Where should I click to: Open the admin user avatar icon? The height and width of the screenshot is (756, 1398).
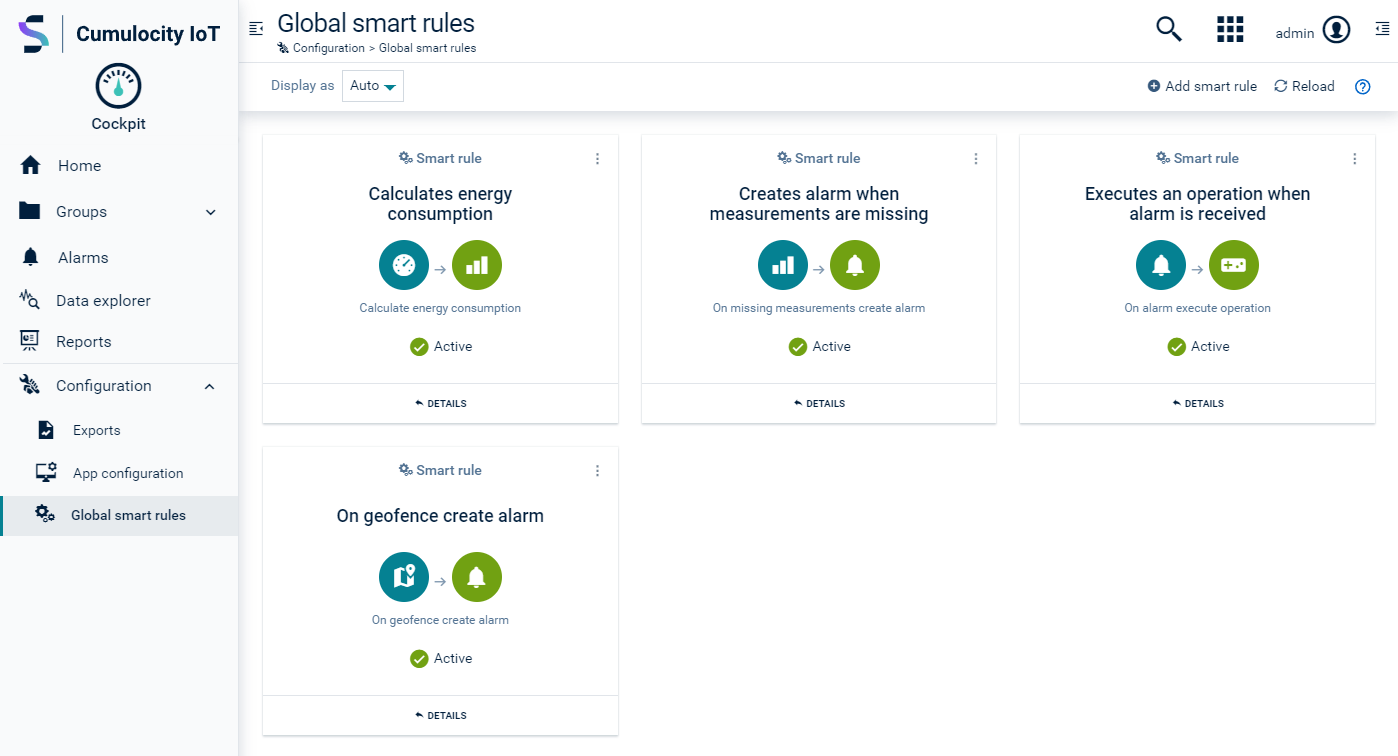pos(1337,31)
